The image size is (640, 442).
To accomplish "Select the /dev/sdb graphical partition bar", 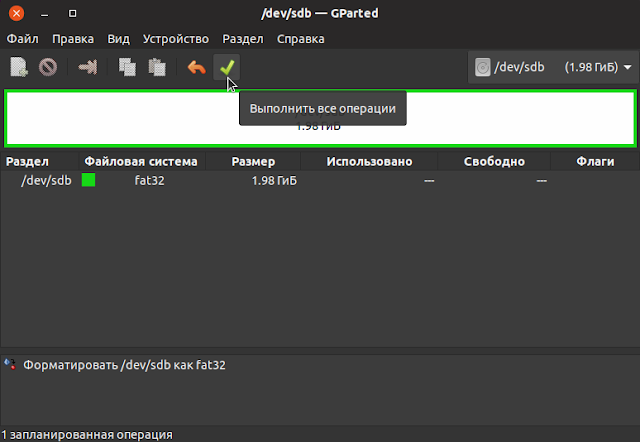I will [x=320, y=118].
